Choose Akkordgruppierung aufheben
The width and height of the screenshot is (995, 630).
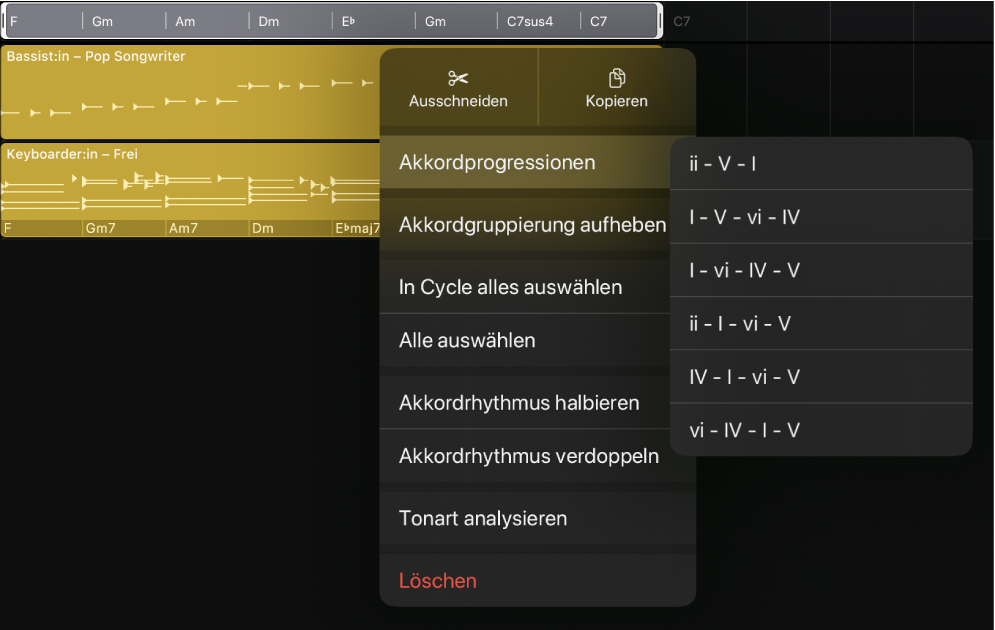[x=532, y=225]
